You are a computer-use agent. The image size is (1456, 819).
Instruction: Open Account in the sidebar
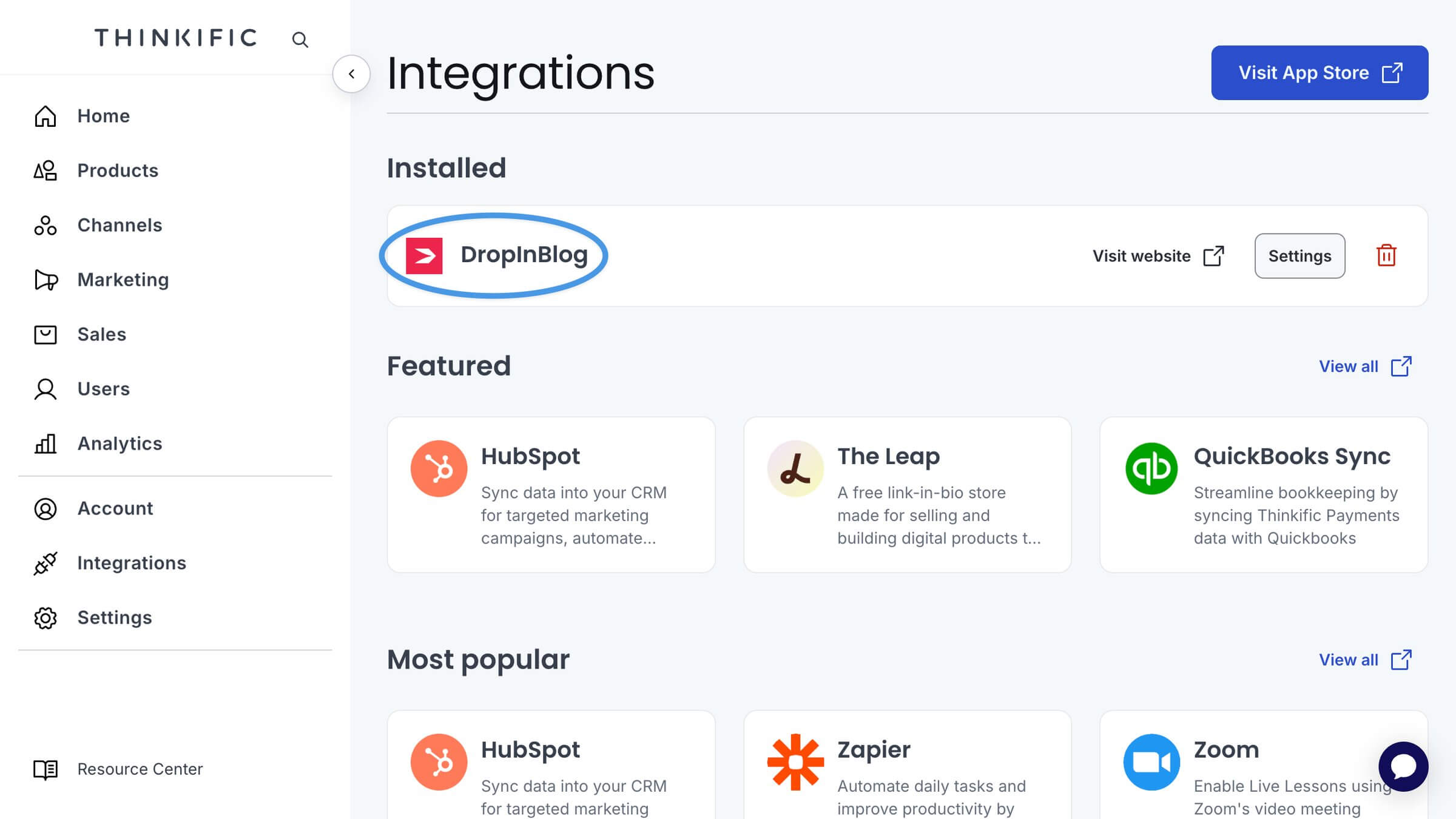115,508
